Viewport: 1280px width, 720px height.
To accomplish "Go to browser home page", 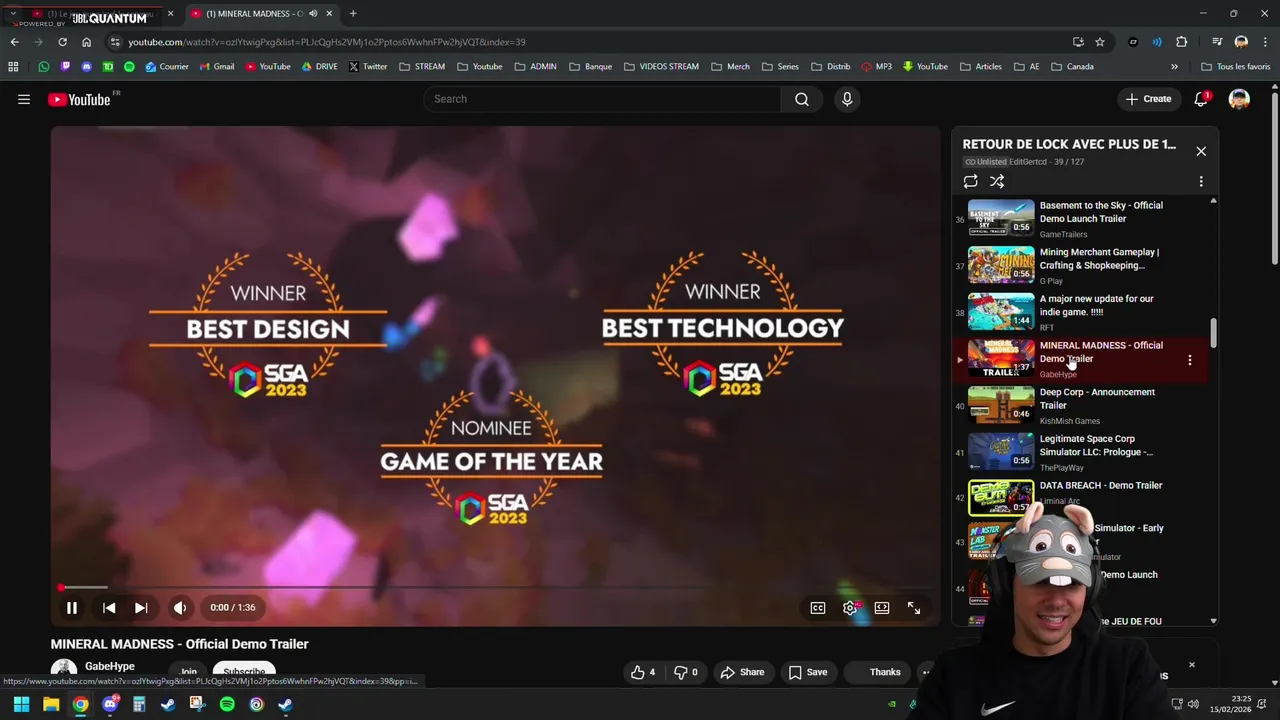I will coord(86,42).
